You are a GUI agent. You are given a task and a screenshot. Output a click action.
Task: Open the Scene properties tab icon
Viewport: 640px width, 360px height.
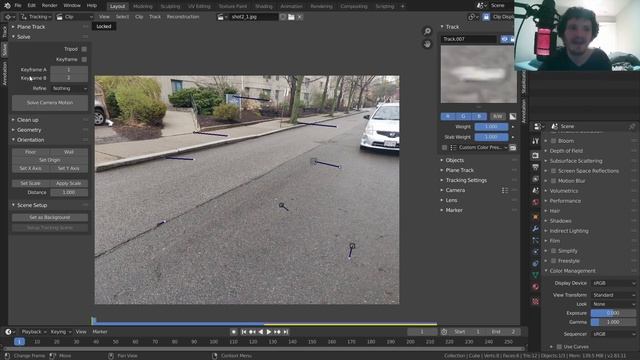coord(535,191)
